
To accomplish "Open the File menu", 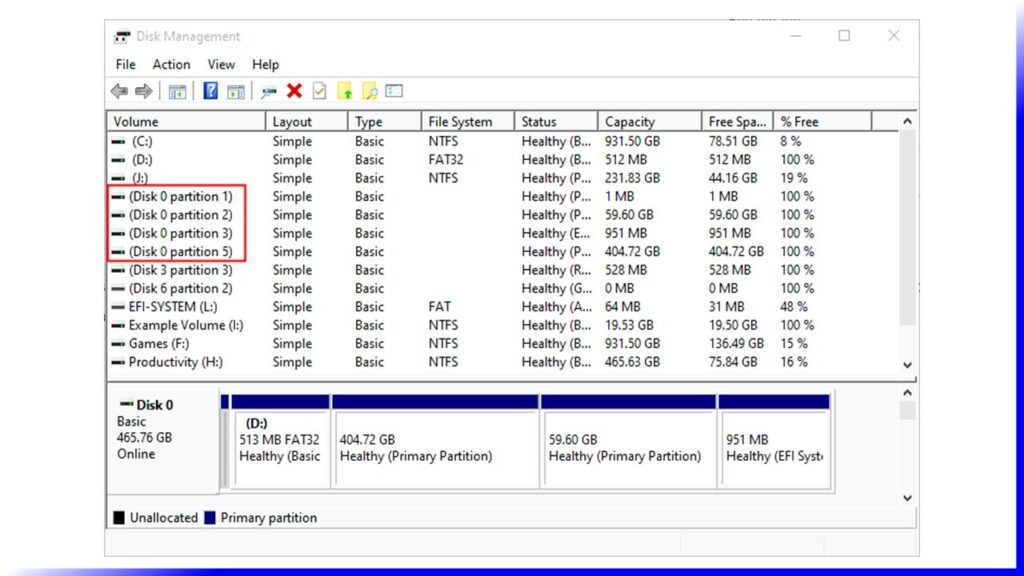I will [125, 64].
